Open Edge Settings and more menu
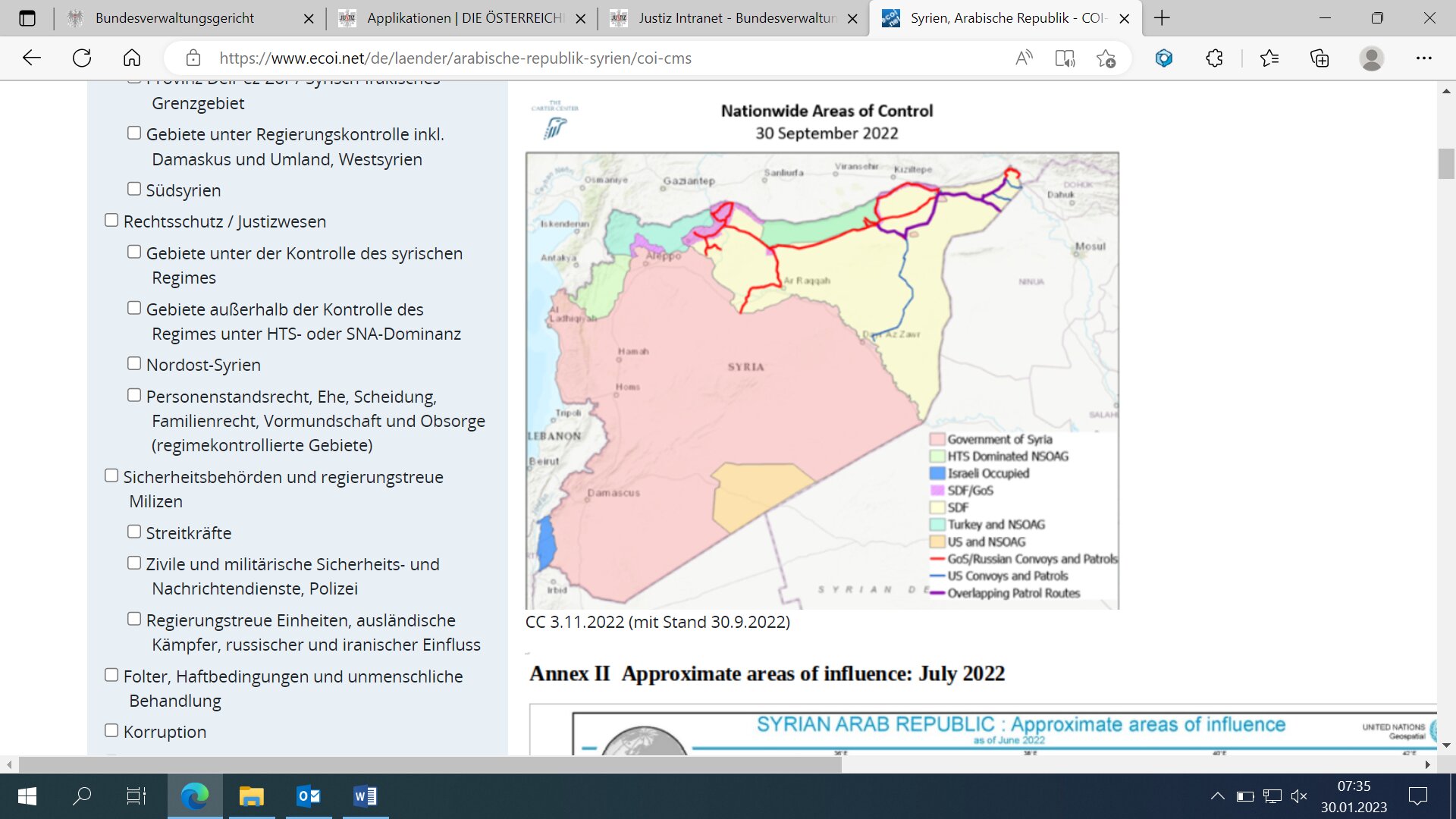Screen dimensions: 1456x819 click(1423, 58)
